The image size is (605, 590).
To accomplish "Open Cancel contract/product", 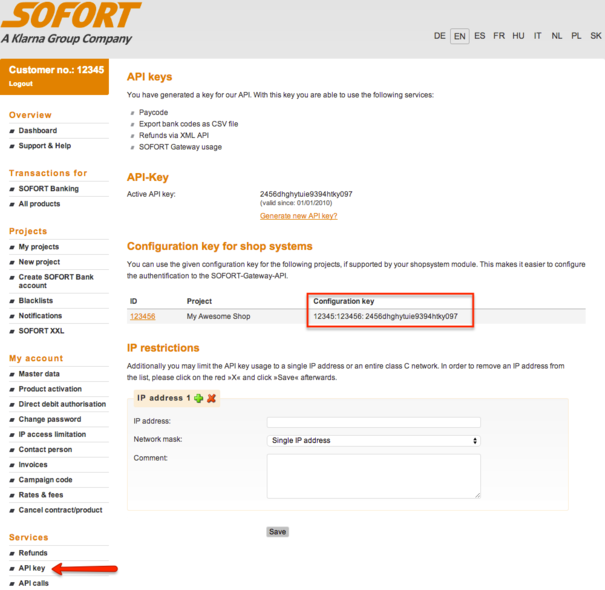I will [61, 510].
